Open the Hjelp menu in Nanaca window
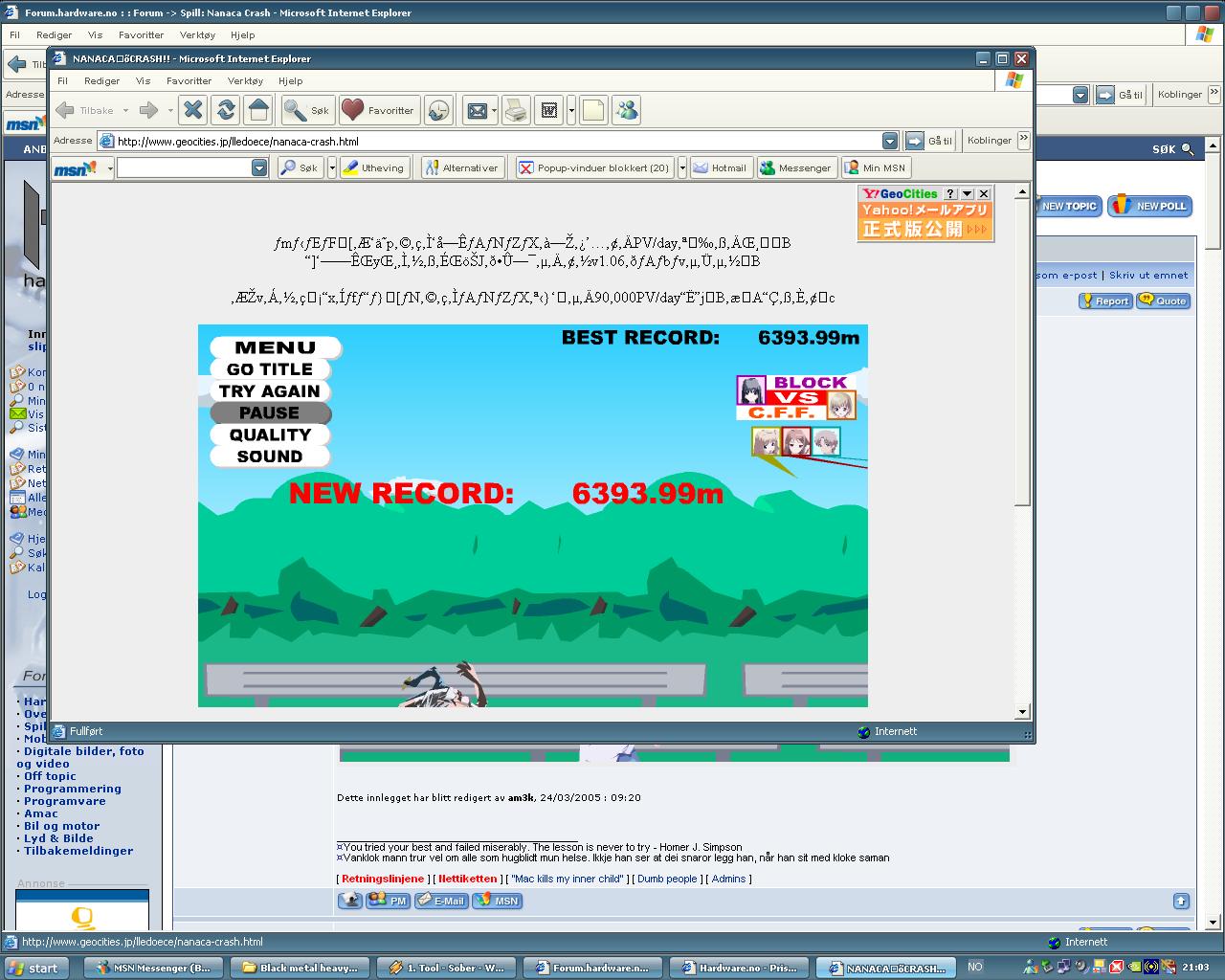 pos(290,81)
